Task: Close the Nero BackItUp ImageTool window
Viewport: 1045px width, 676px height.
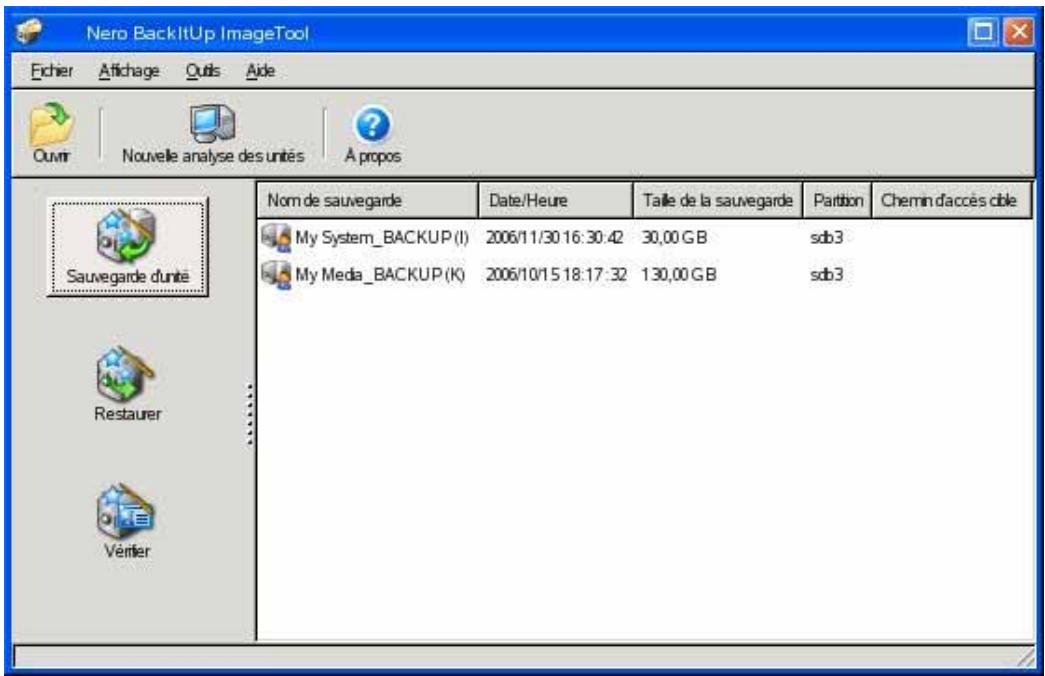Action: pos(1019,32)
